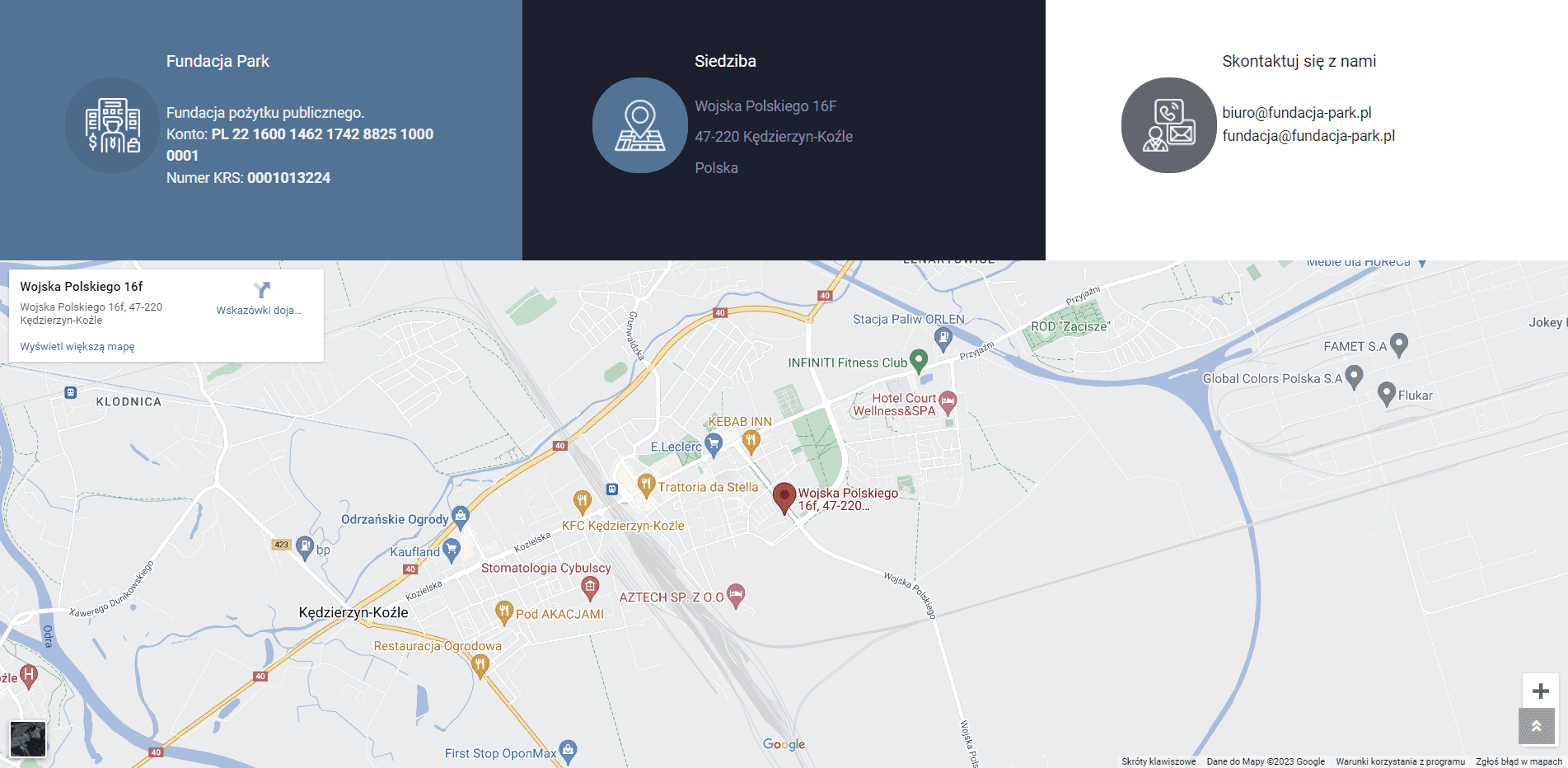
Task: Click the scroll-to-top double chevron button
Action: (1536, 726)
